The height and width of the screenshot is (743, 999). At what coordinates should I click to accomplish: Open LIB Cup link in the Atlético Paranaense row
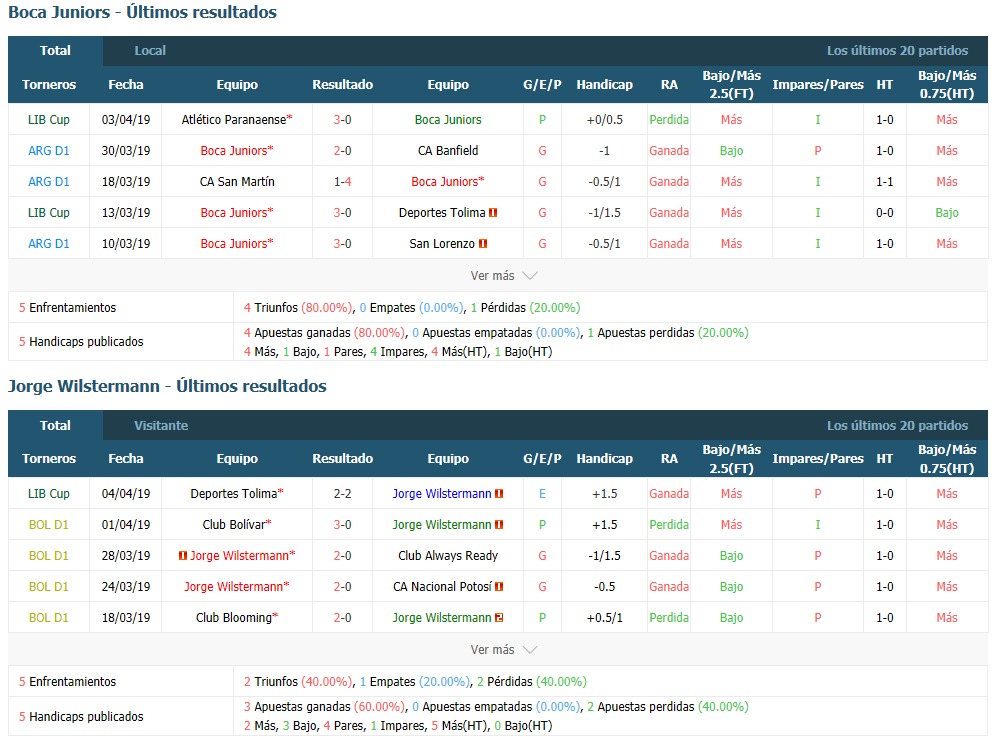[x=49, y=119]
